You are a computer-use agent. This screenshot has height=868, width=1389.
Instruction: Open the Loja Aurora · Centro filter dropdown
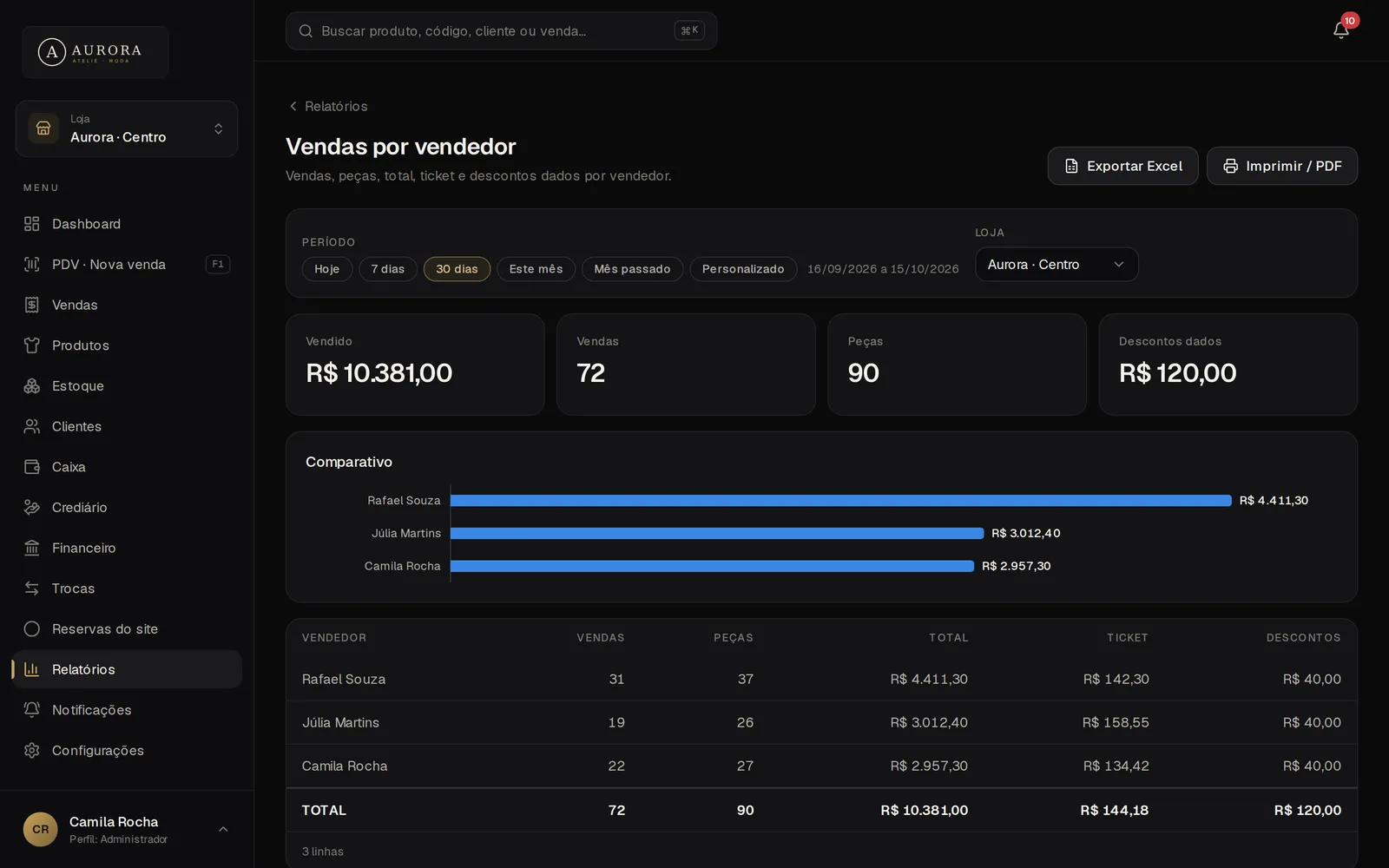pos(1057,265)
